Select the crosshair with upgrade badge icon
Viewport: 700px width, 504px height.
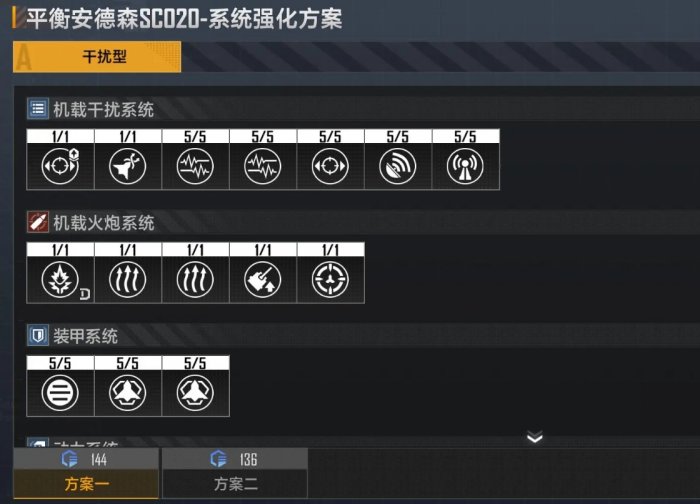pos(60,167)
